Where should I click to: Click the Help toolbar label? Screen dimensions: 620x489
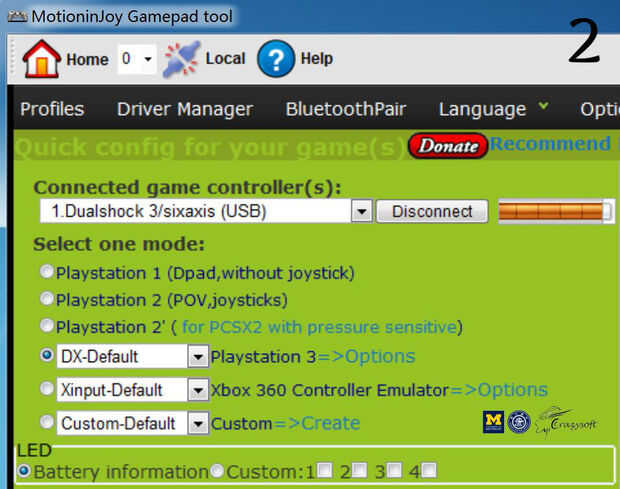317,59
